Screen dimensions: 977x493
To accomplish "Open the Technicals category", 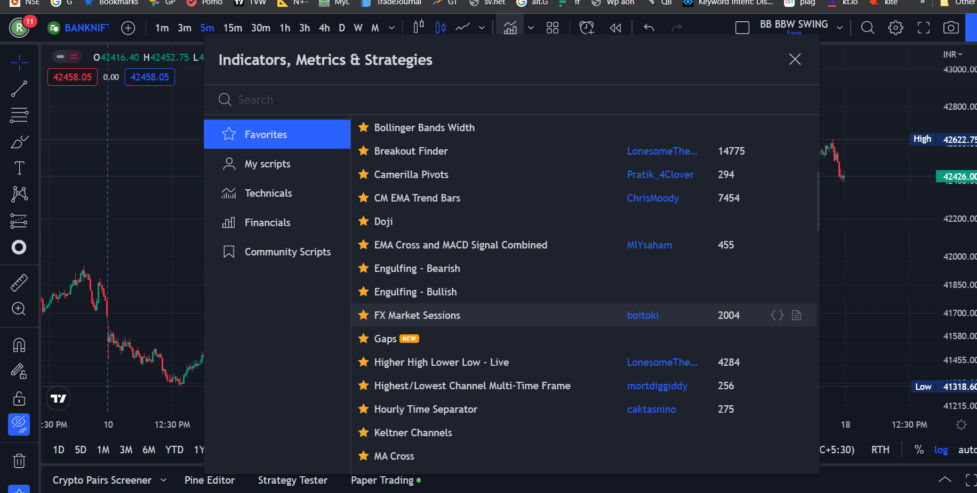I will [x=277, y=193].
